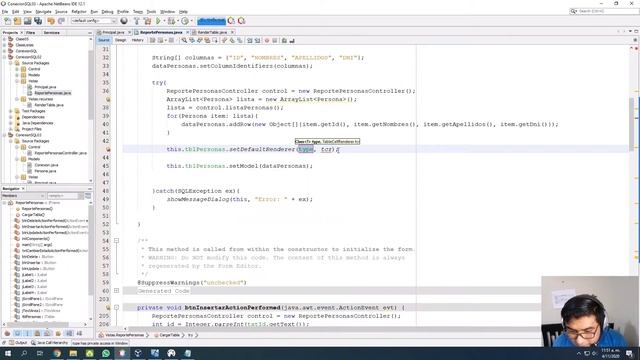640x360 pixels.
Task: Switch to the RenderTable.java editor tab
Action: point(212,32)
